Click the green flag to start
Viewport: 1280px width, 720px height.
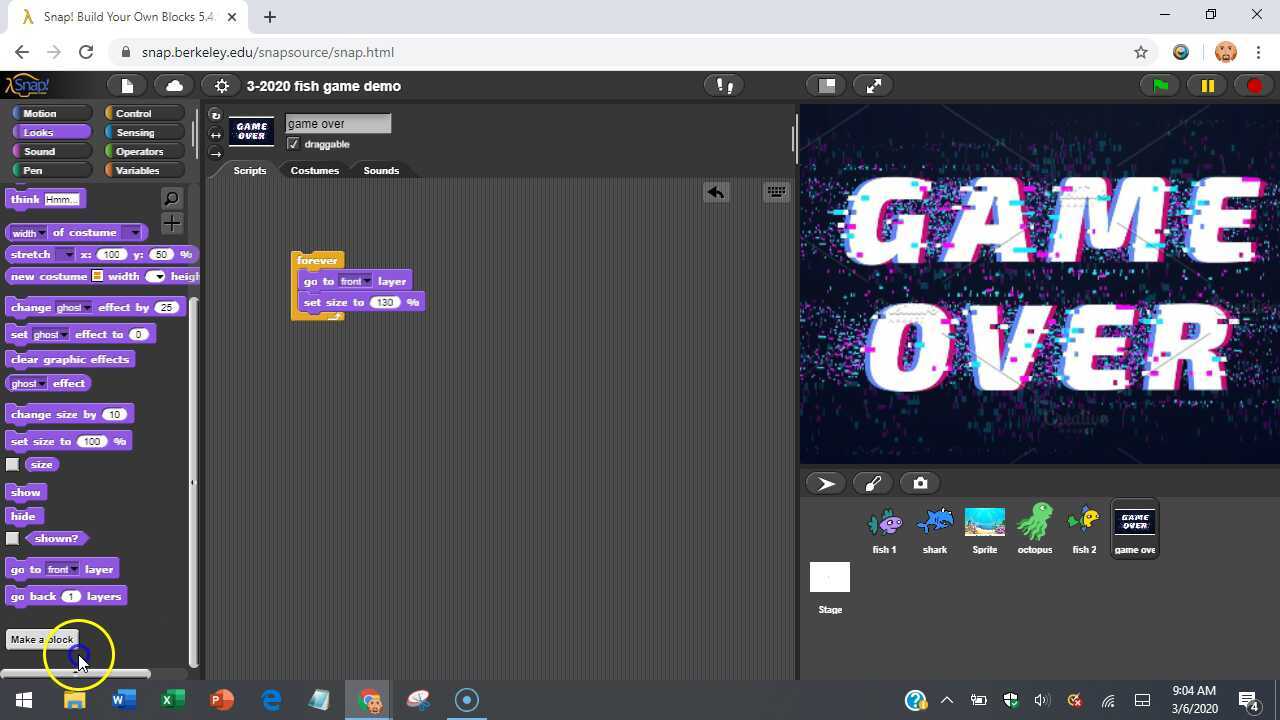(1160, 86)
